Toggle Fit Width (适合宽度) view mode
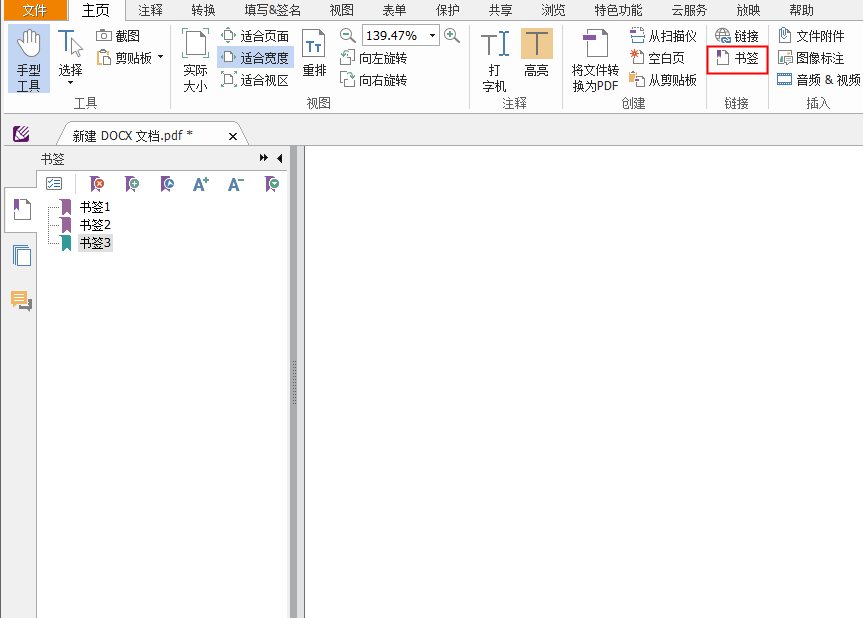The height and width of the screenshot is (618, 863). [x=255, y=58]
